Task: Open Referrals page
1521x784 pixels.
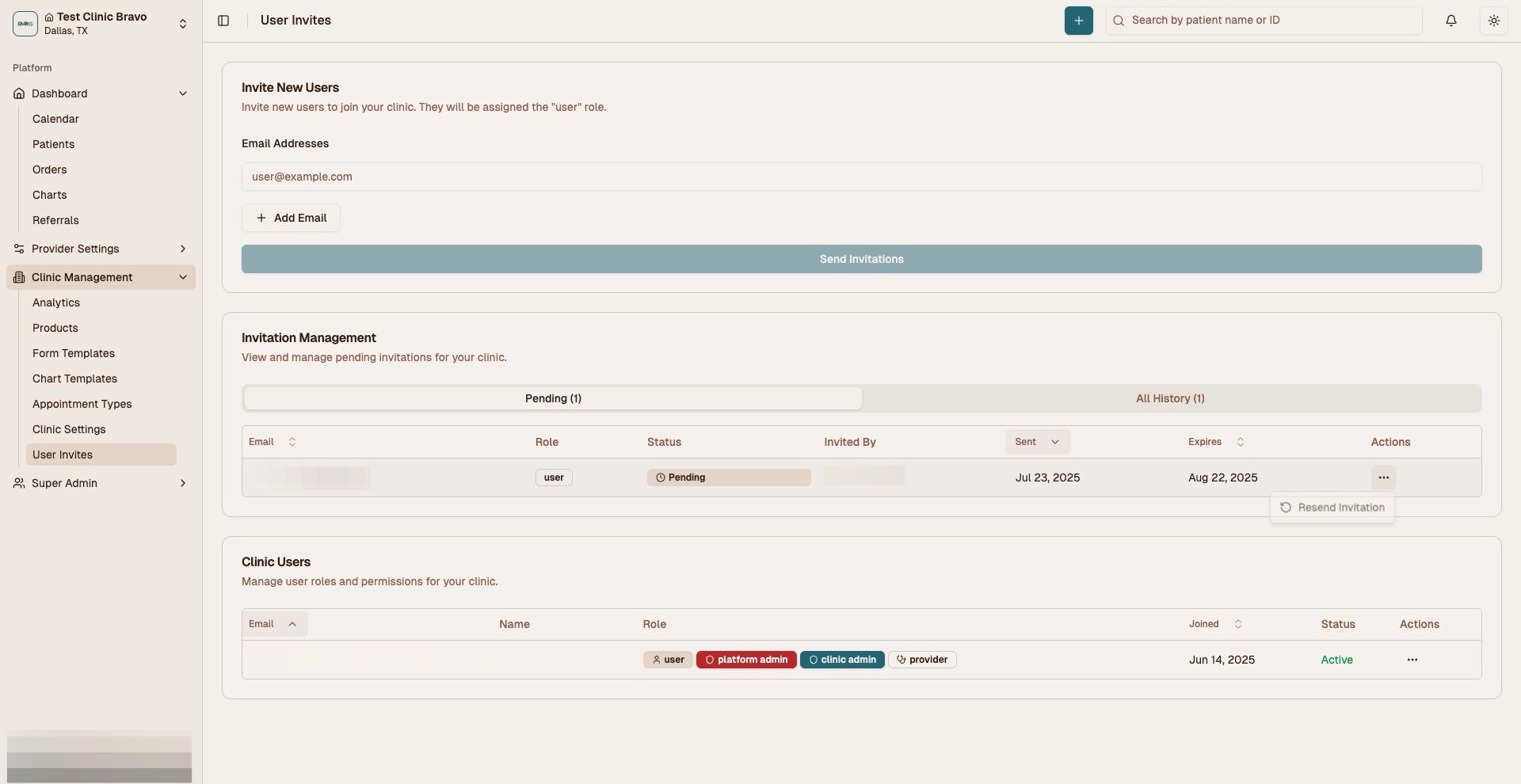Action: 55,220
